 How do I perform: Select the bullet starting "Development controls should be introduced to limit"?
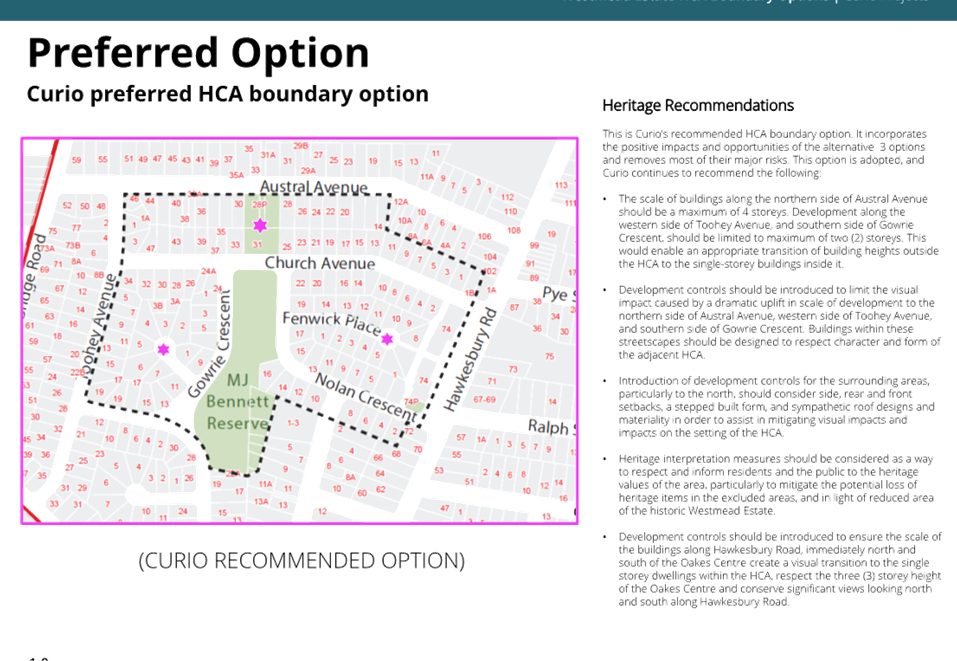click(x=779, y=322)
